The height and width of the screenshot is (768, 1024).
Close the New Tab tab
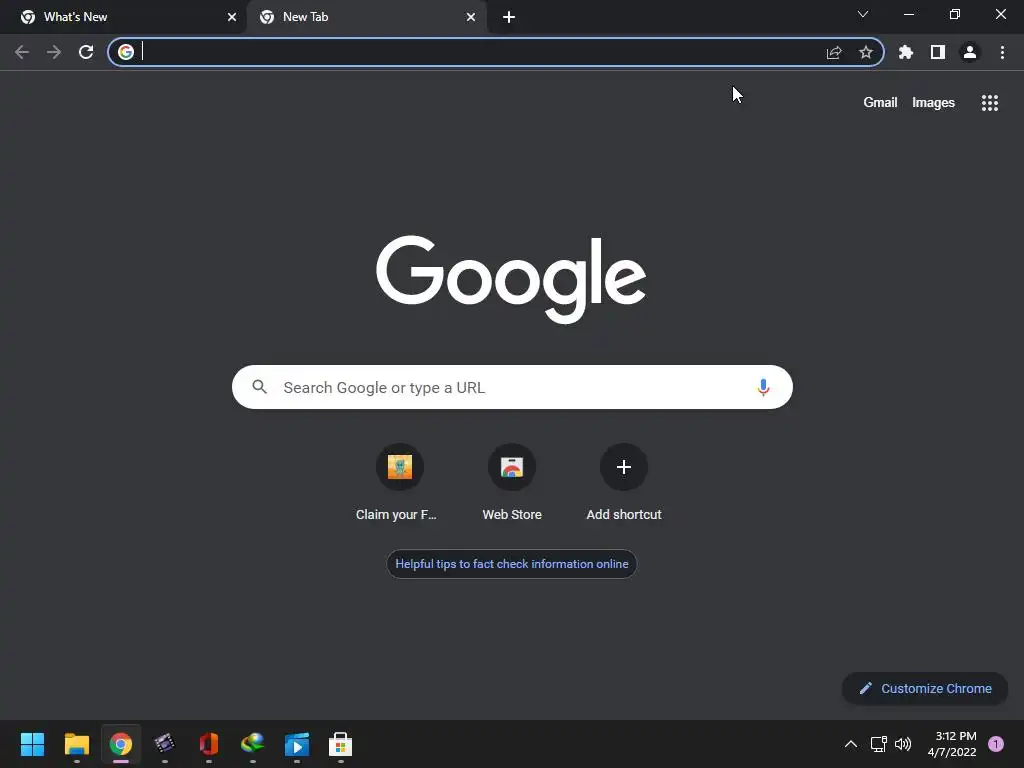coord(471,17)
